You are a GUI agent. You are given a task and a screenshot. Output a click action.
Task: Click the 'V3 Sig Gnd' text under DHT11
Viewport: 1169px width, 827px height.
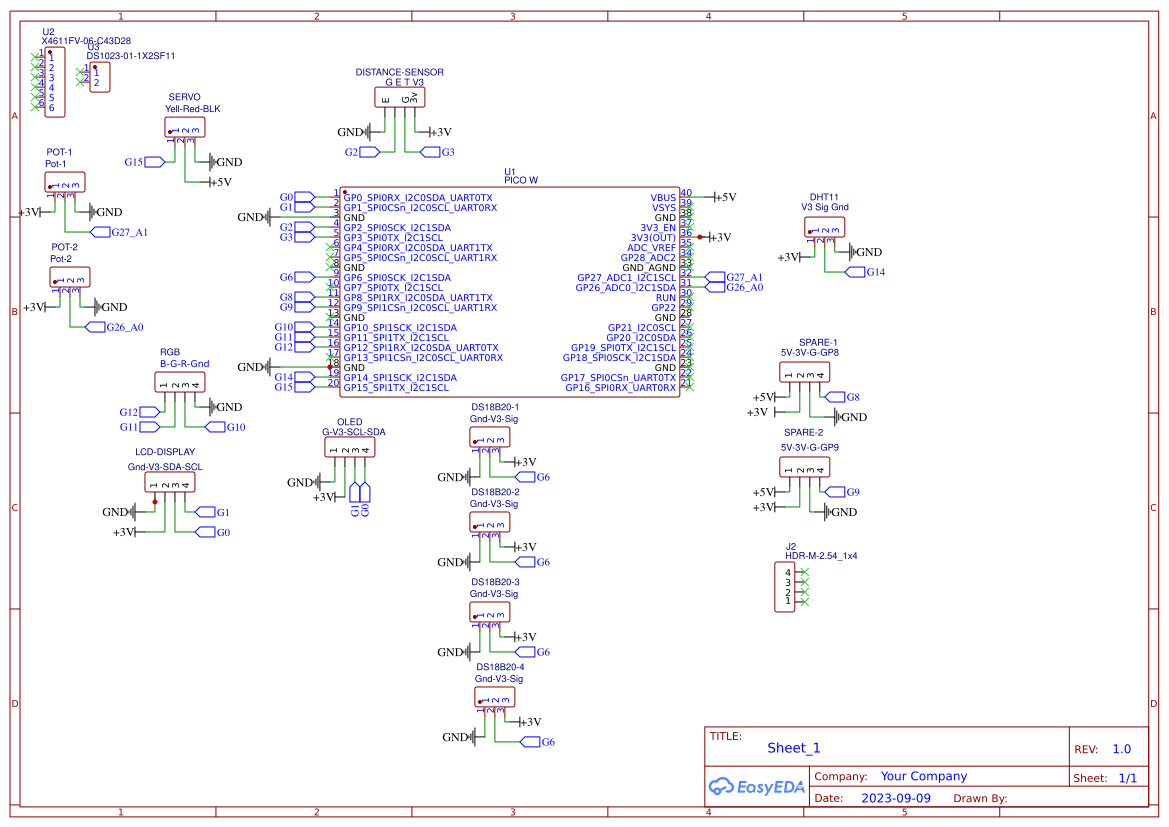pos(825,207)
